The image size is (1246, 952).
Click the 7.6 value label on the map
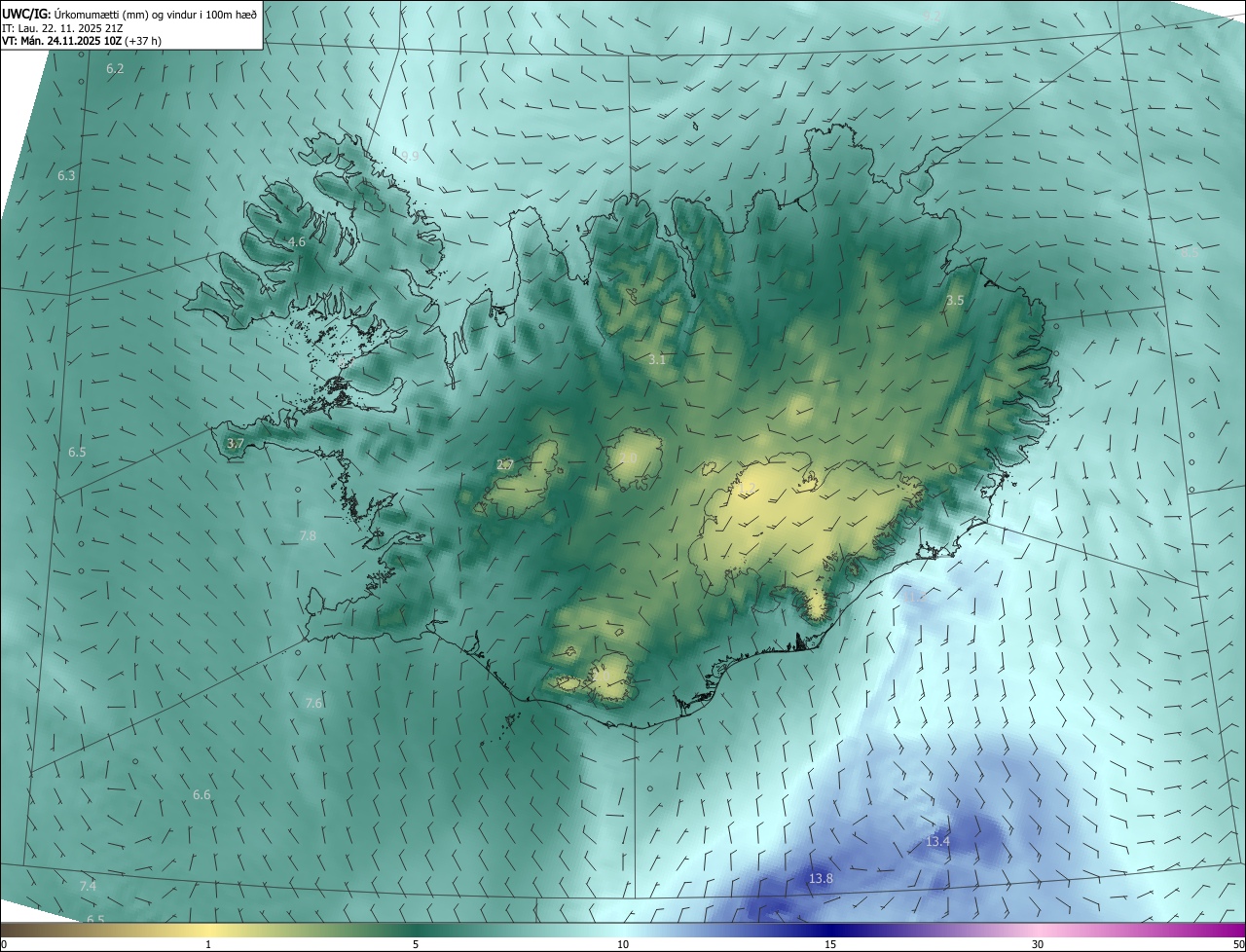coord(313,703)
